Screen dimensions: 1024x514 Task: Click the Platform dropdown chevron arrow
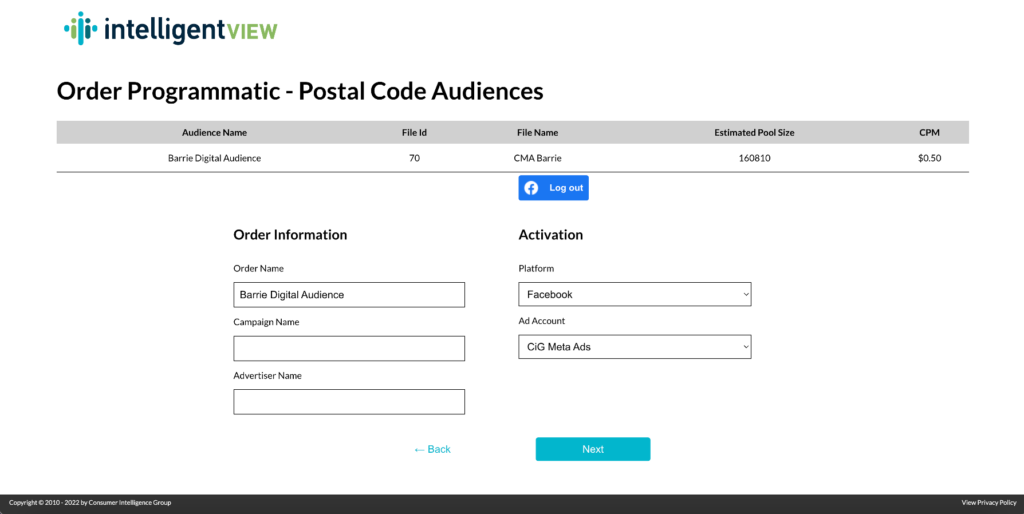[x=746, y=295]
